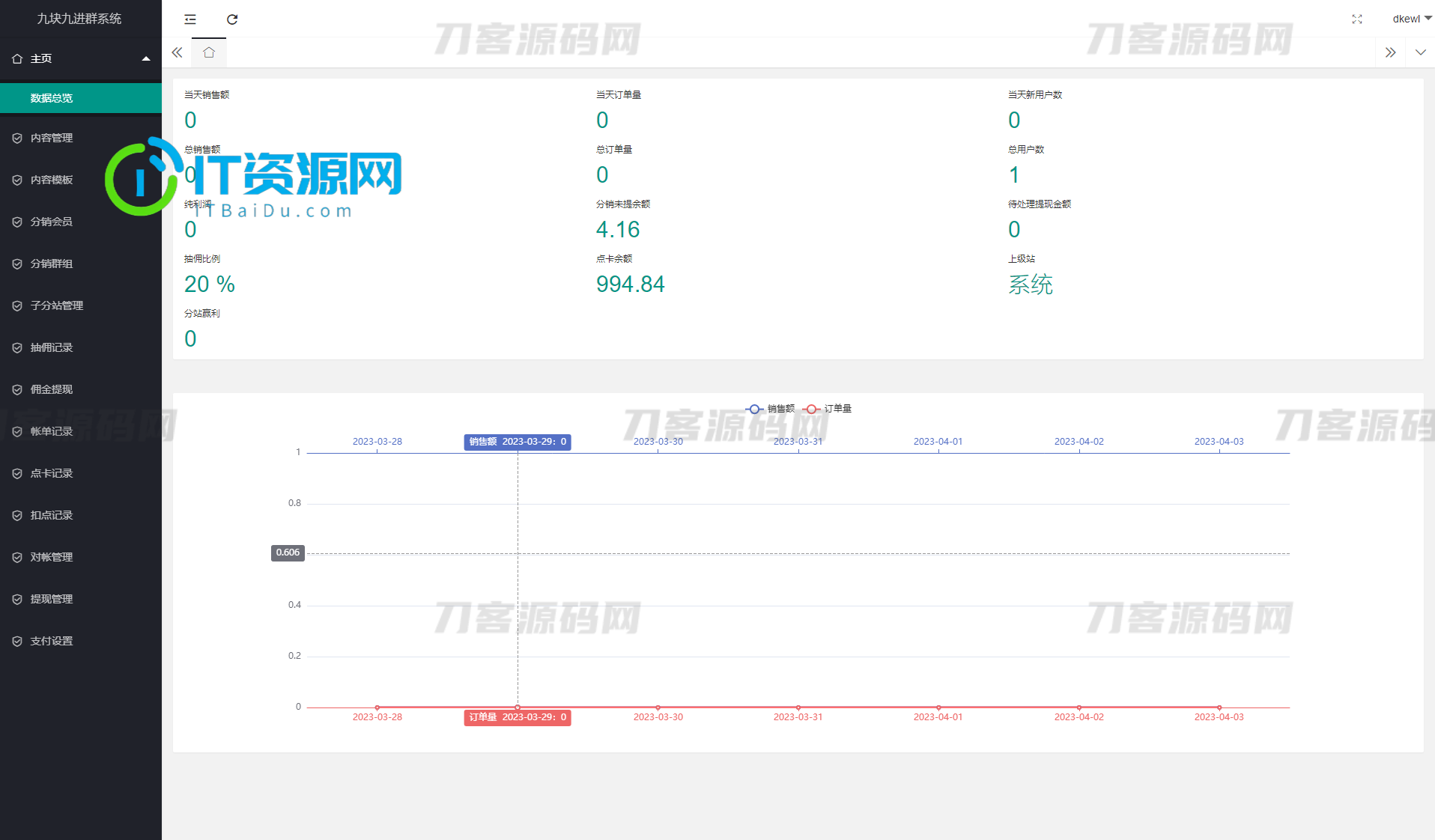This screenshot has height=840, width=1435.
Task: Click the shield icon beside 对帐管理
Action: (17, 557)
